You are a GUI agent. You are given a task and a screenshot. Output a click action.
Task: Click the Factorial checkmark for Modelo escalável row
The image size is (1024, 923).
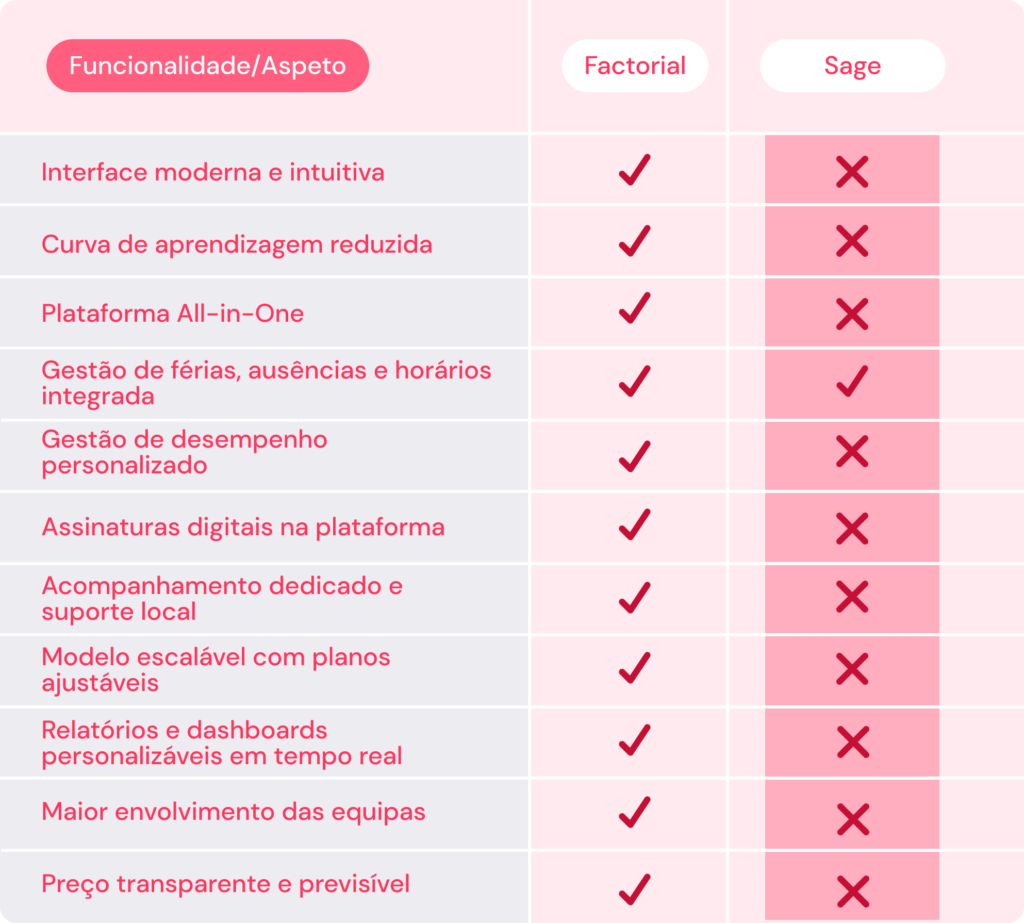pos(635,668)
